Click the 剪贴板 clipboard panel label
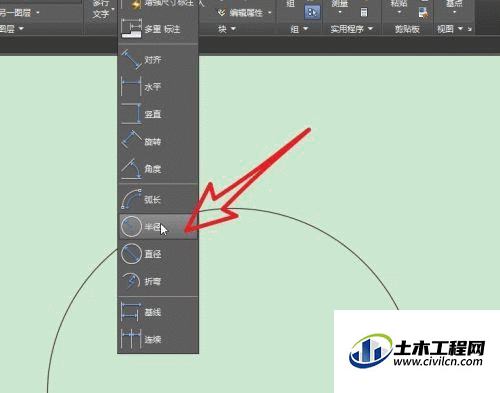500x393 pixels. click(x=407, y=29)
